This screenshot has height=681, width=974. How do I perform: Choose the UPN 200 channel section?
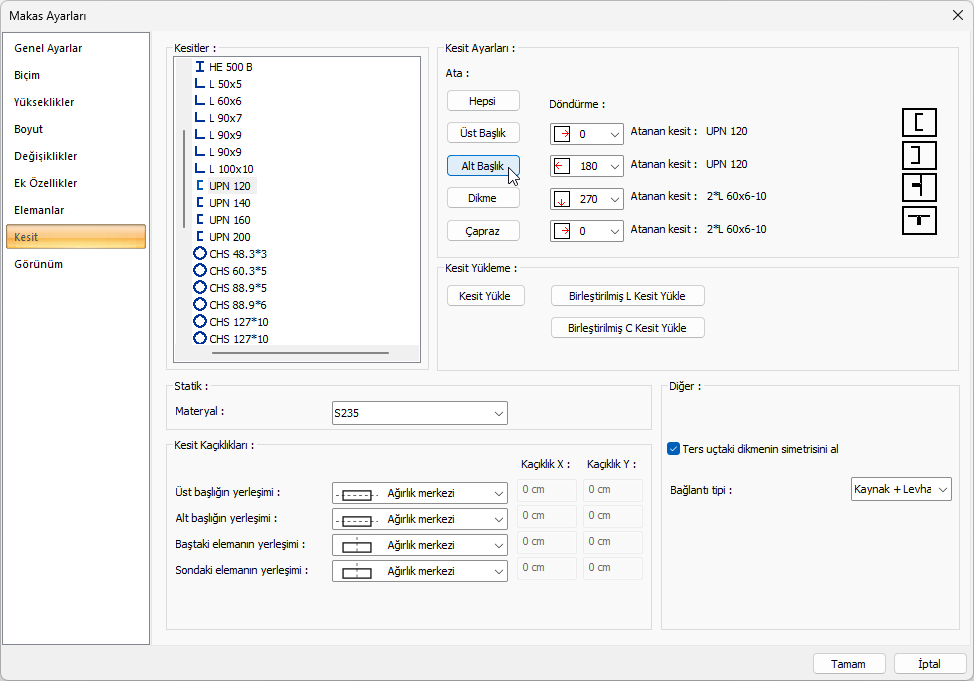tap(229, 237)
